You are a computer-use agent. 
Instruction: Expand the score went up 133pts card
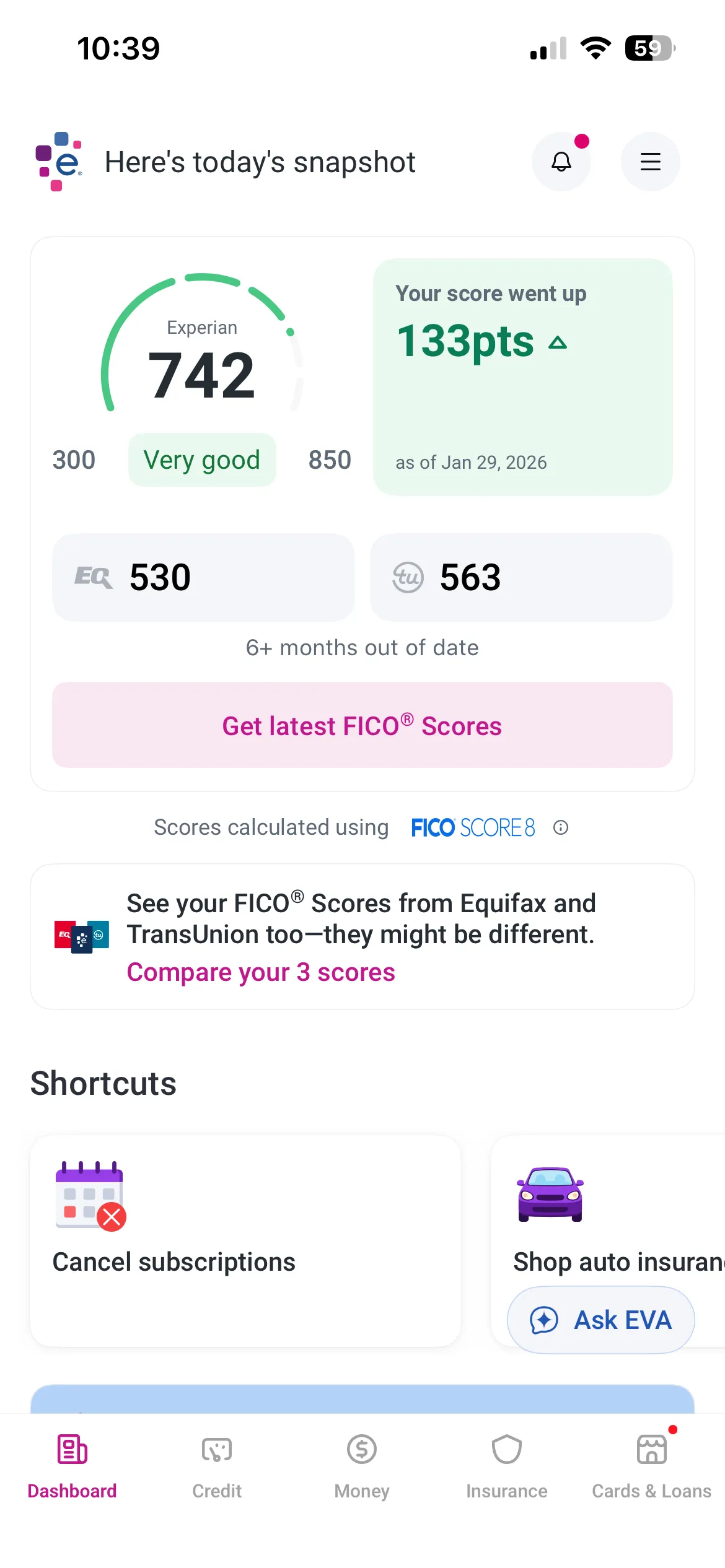coord(522,377)
